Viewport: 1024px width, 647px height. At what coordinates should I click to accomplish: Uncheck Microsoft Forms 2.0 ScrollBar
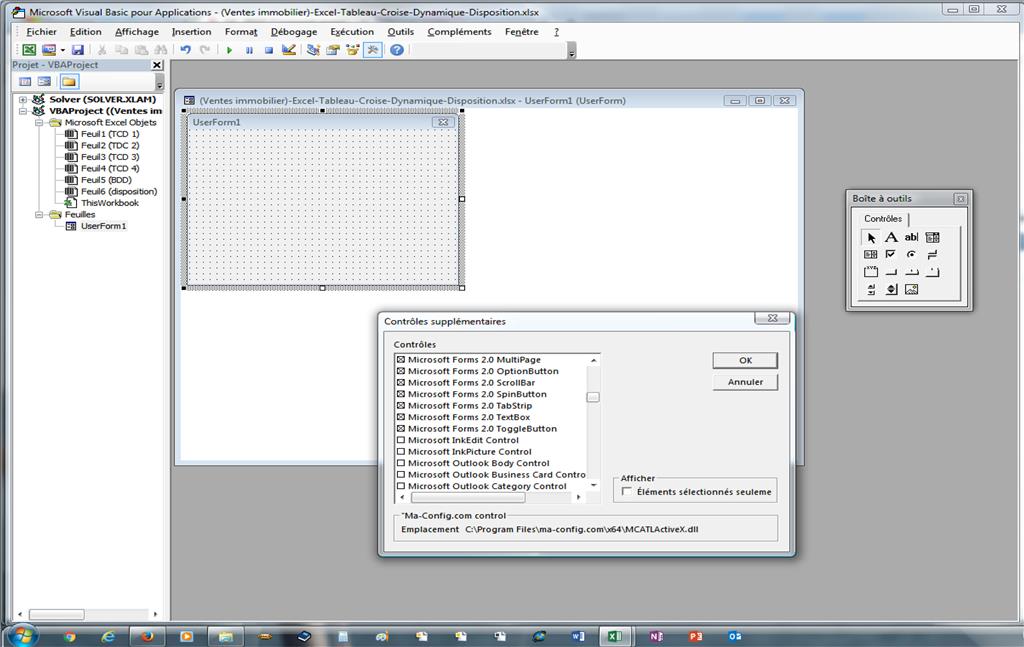(401, 383)
